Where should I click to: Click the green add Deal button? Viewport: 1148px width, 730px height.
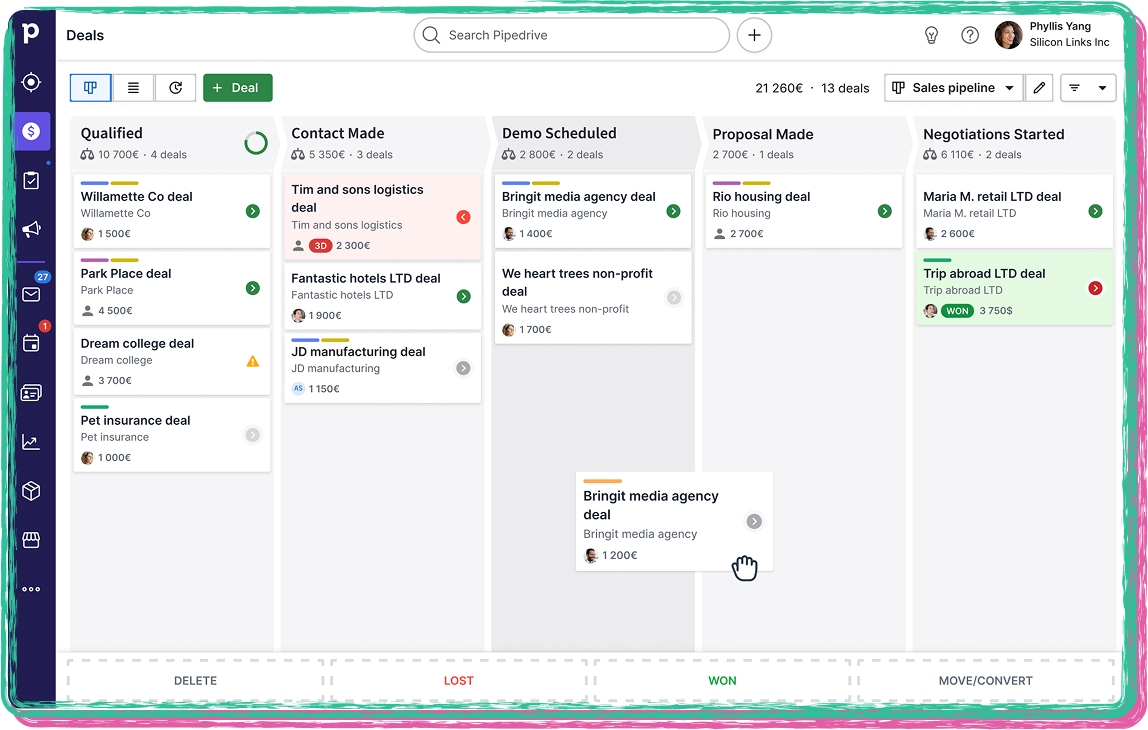(x=238, y=88)
